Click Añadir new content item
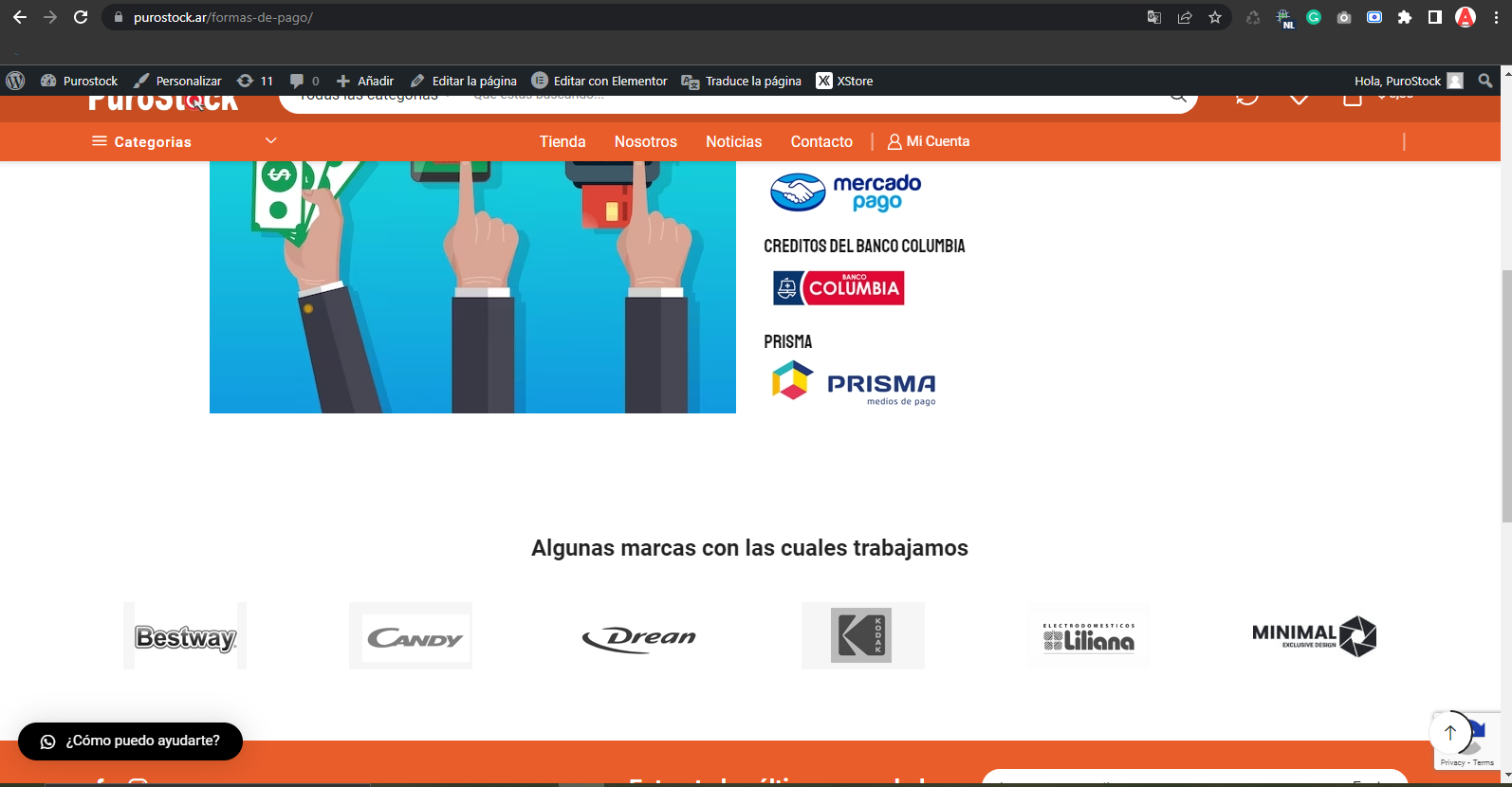The image size is (1512, 787). point(365,81)
